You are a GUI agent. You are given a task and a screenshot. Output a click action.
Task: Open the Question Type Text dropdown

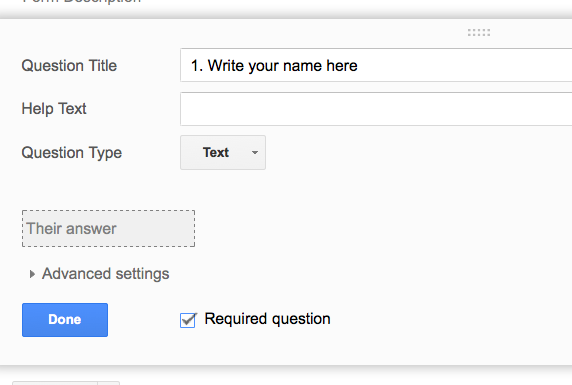pyautogui.click(x=223, y=153)
